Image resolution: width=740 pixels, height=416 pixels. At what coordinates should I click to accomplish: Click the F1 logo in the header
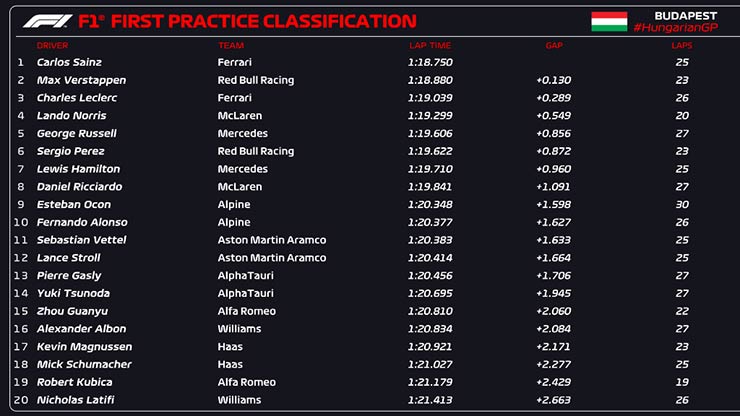46,21
